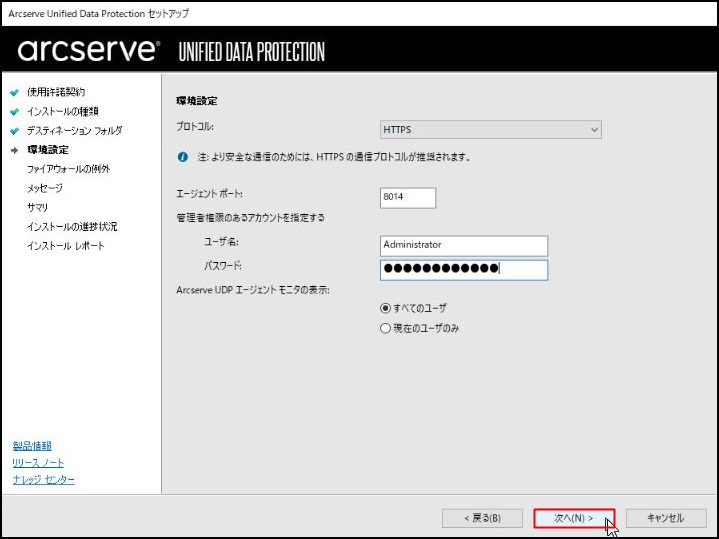Click the 環境設定 heading in main panel

(x=197, y=101)
